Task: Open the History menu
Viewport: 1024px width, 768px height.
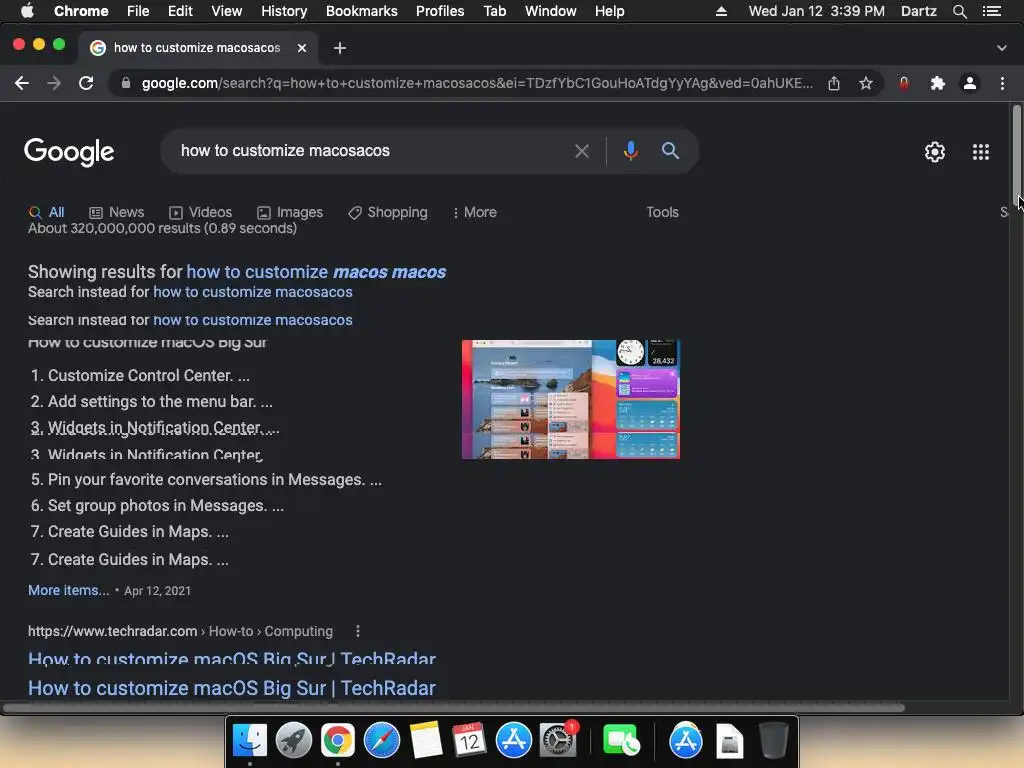Action: pyautogui.click(x=284, y=11)
